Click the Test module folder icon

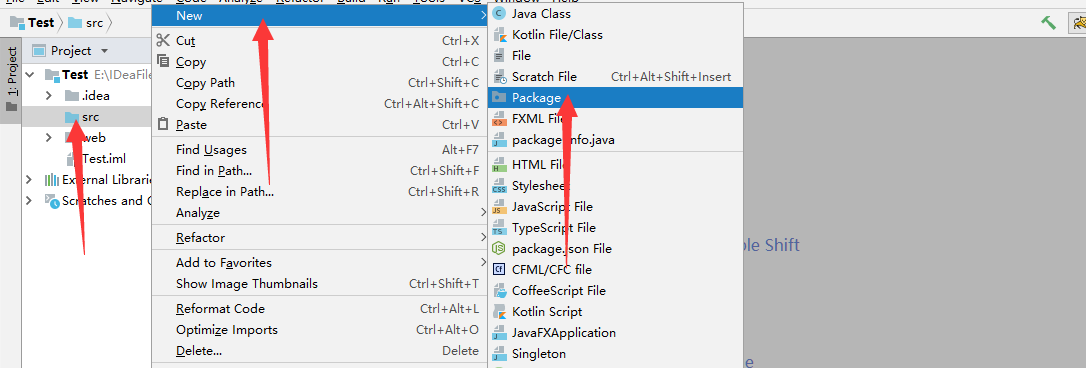(x=52, y=75)
